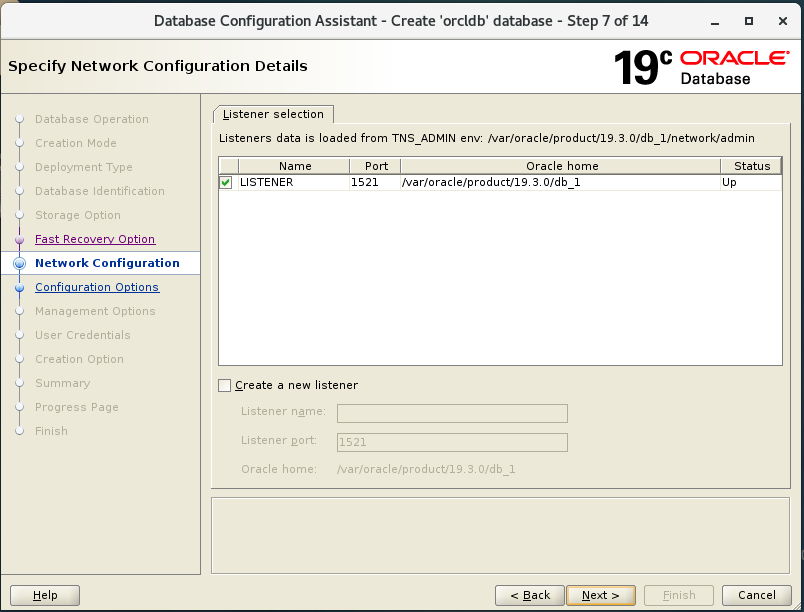Click the Next button to continue
Viewport: 804px width, 612px height.
600,595
